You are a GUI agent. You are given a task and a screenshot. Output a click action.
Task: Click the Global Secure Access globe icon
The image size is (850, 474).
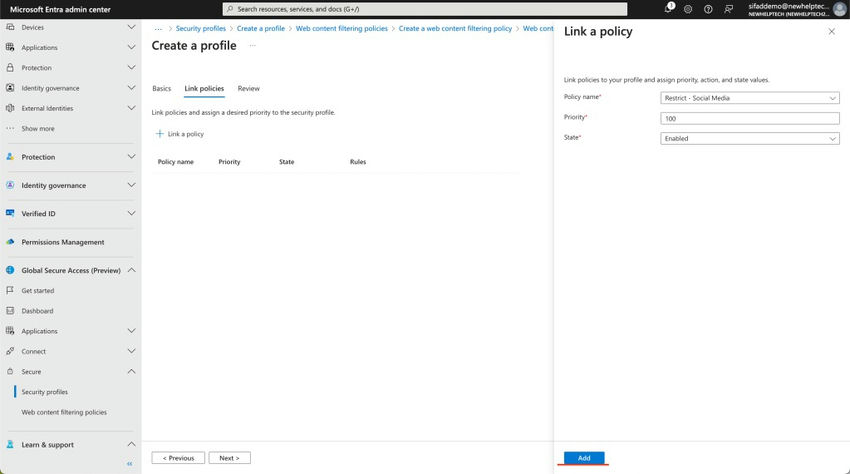click(x=10, y=270)
